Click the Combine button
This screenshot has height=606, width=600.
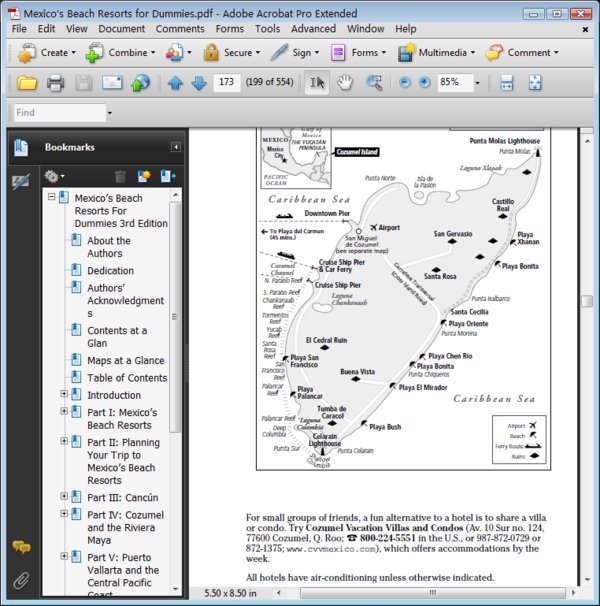[125, 53]
